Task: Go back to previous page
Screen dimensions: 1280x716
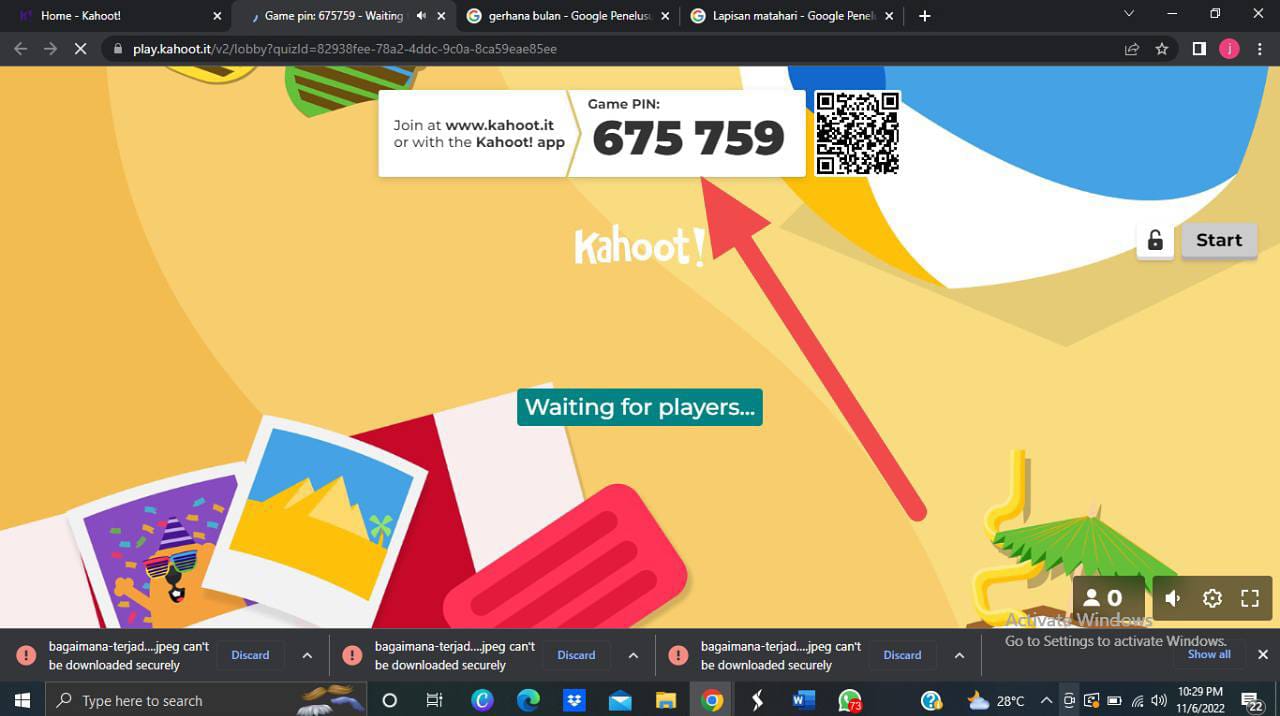Action: (20, 48)
